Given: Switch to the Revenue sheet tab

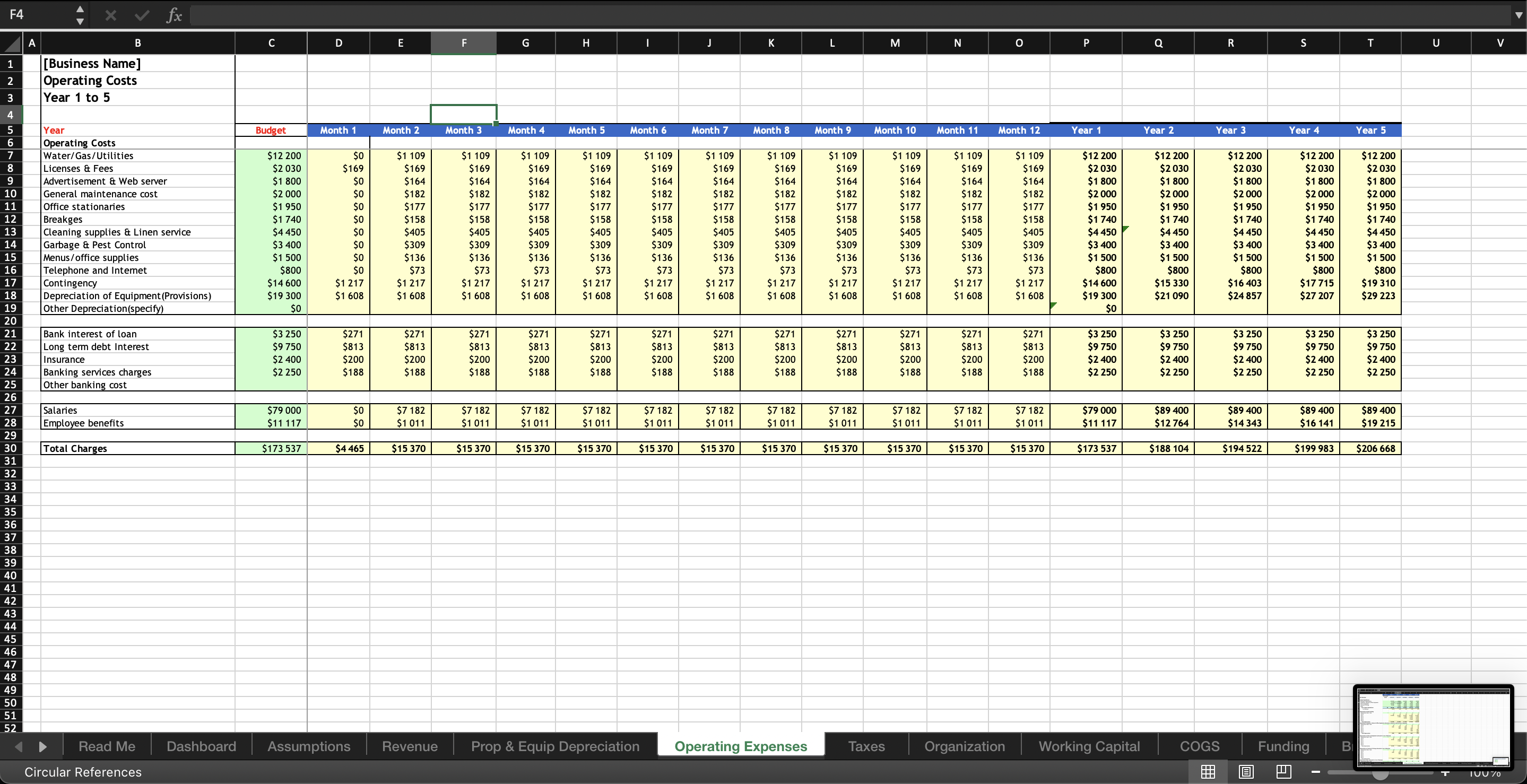Looking at the screenshot, I should tap(410, 746).
